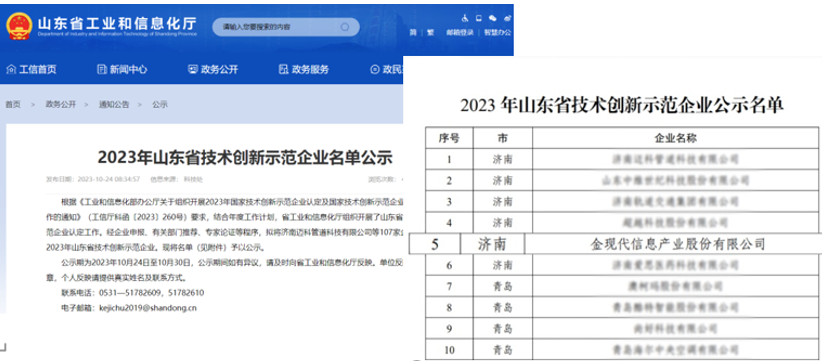Click the icon beside 政务服务 menu
This screenshot has width=822, height=361.
pos(284,69)
